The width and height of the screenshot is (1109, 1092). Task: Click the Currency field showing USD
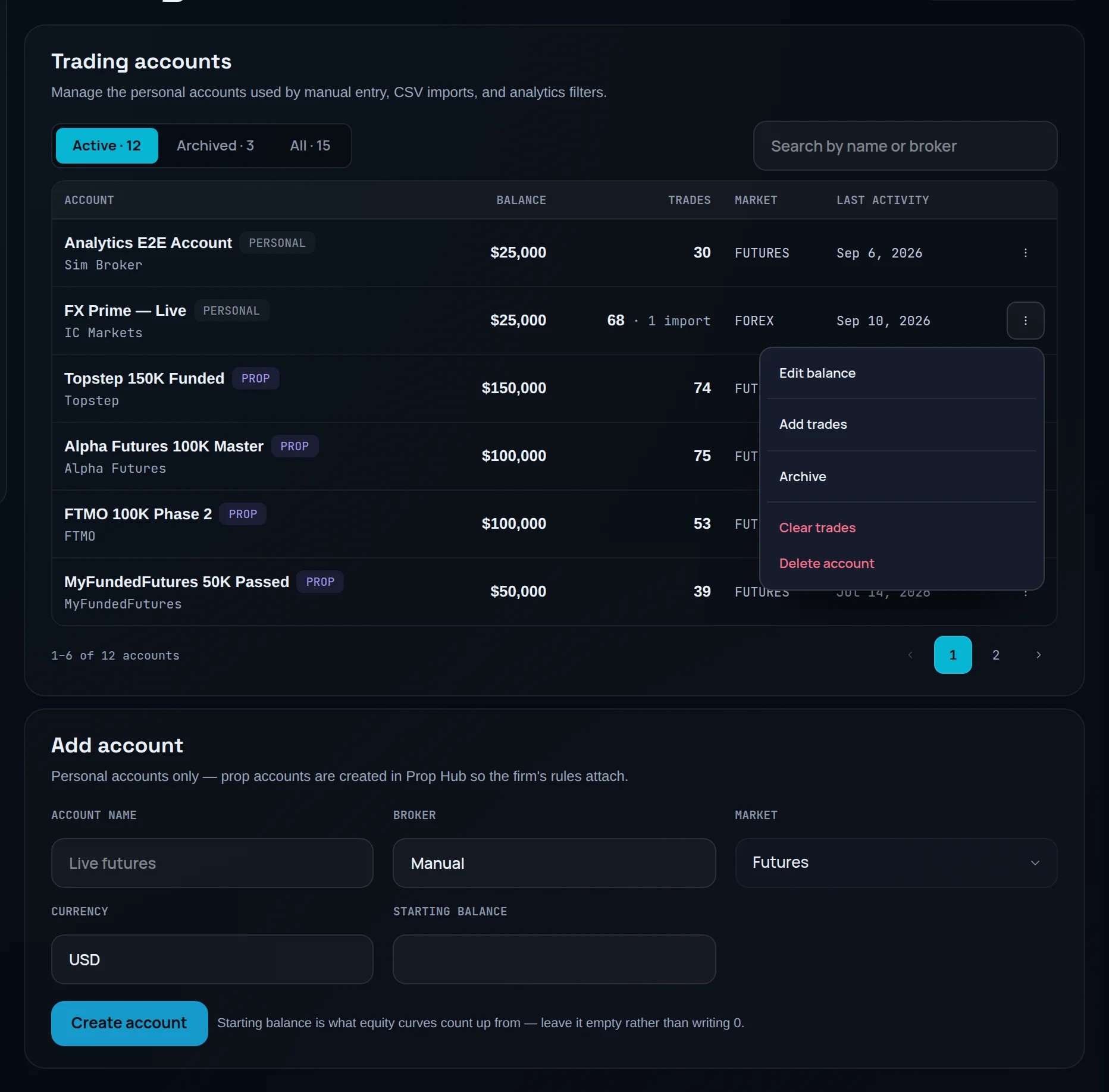click(212, 959)
